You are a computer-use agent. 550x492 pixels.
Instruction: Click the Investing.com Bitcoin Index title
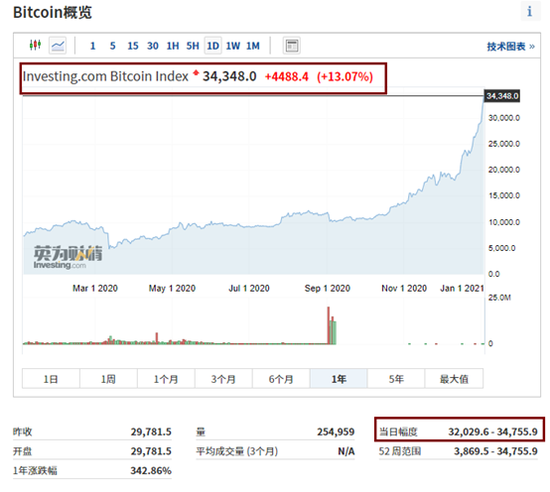pos(106,76)
